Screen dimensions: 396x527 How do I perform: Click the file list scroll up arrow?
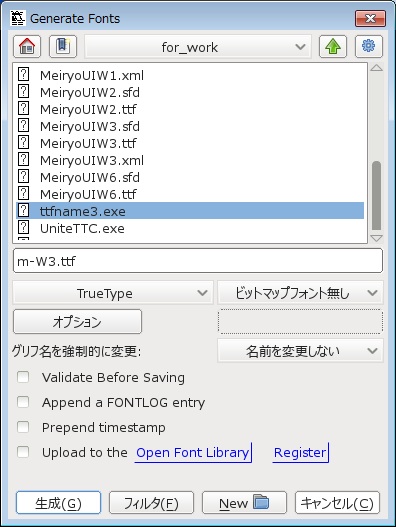[376, 68]
